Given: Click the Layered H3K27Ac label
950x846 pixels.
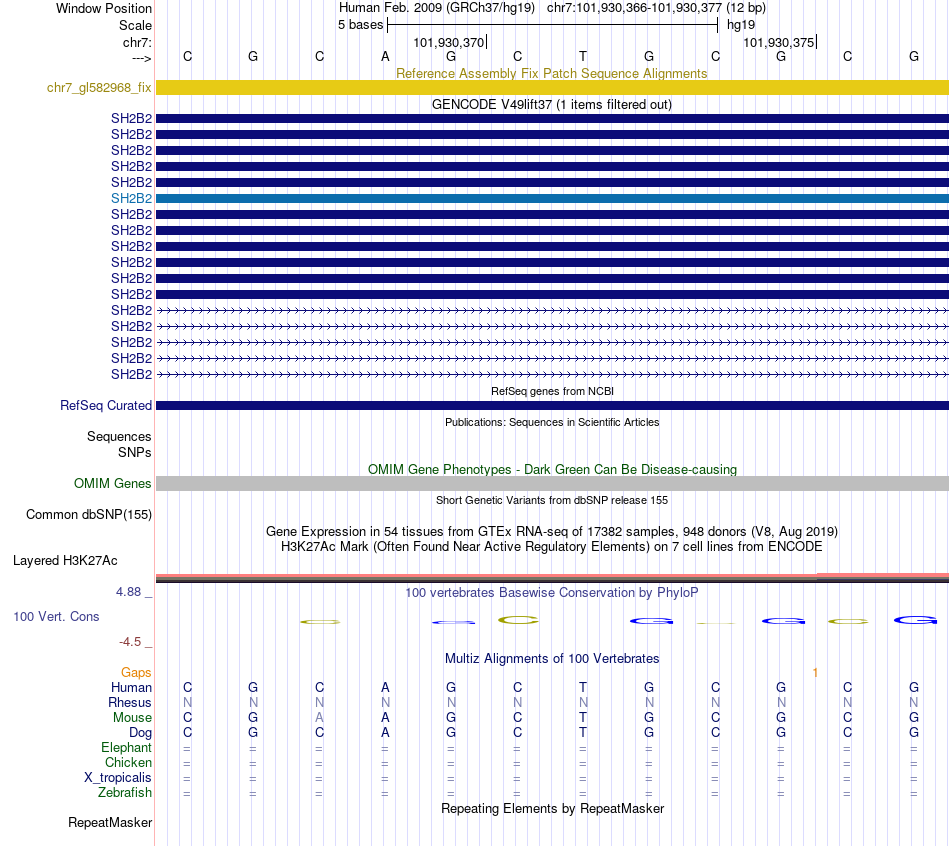Looking at the screenshot, I should pyautogui.click(x=65, y=561).
